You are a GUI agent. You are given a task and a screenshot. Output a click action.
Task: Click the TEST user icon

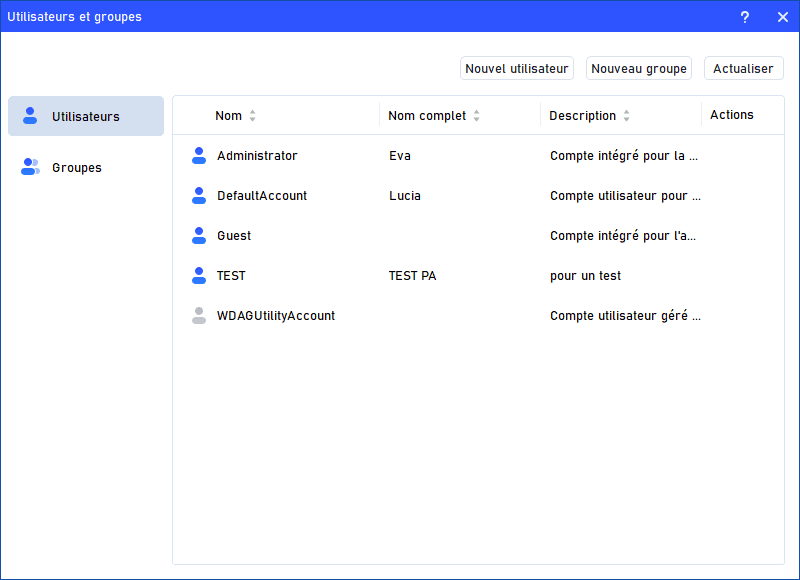coord(199,276)
